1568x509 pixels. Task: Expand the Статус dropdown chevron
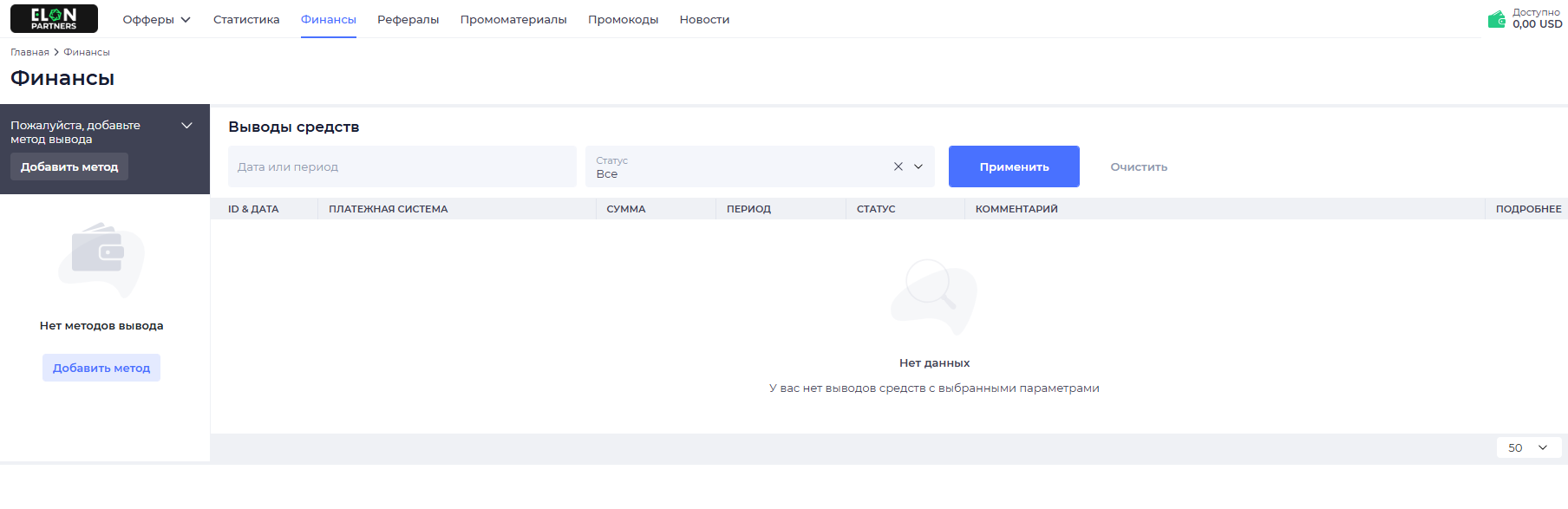pyautogui.click(x=918, y=166)
